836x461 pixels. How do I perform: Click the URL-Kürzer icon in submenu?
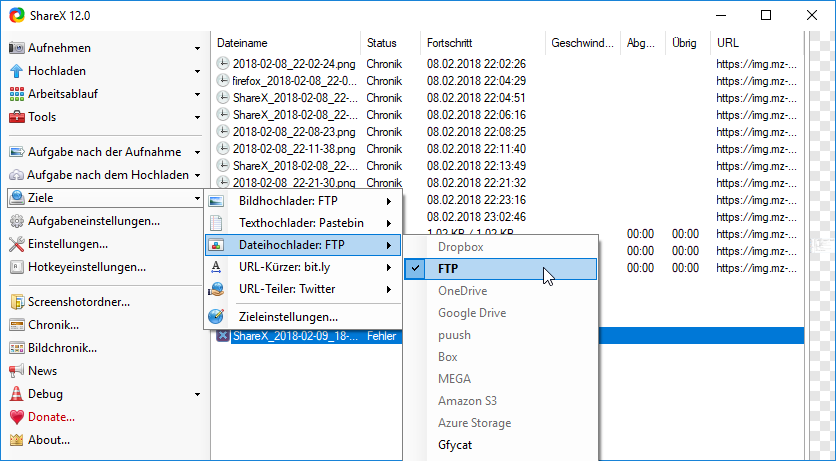[216, 267]
